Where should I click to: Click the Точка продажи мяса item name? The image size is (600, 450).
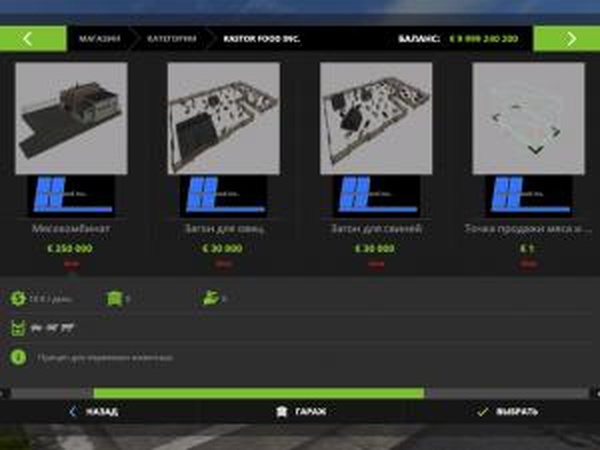(528, 228)
